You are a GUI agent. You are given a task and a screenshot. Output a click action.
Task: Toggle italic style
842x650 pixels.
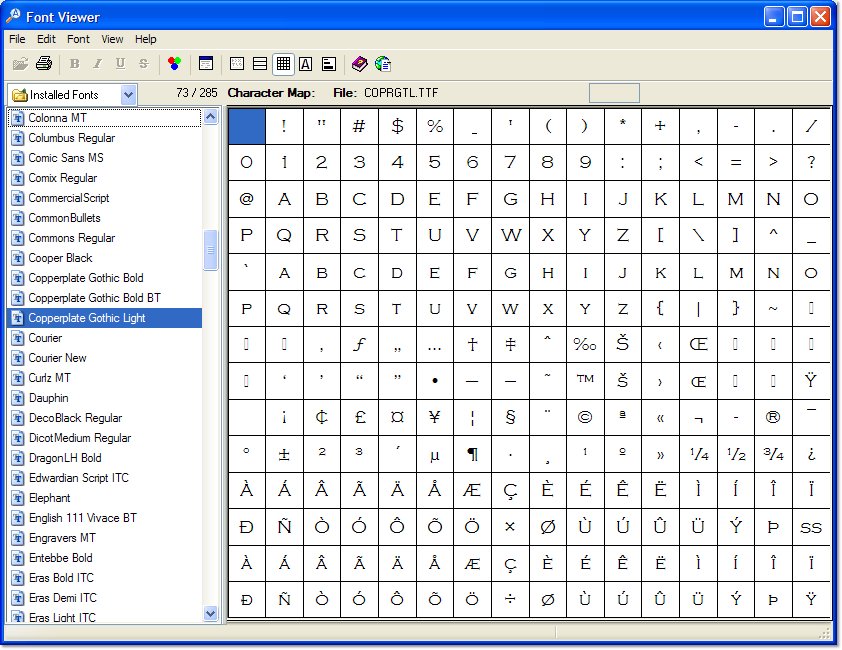click(x=95, y=63)
